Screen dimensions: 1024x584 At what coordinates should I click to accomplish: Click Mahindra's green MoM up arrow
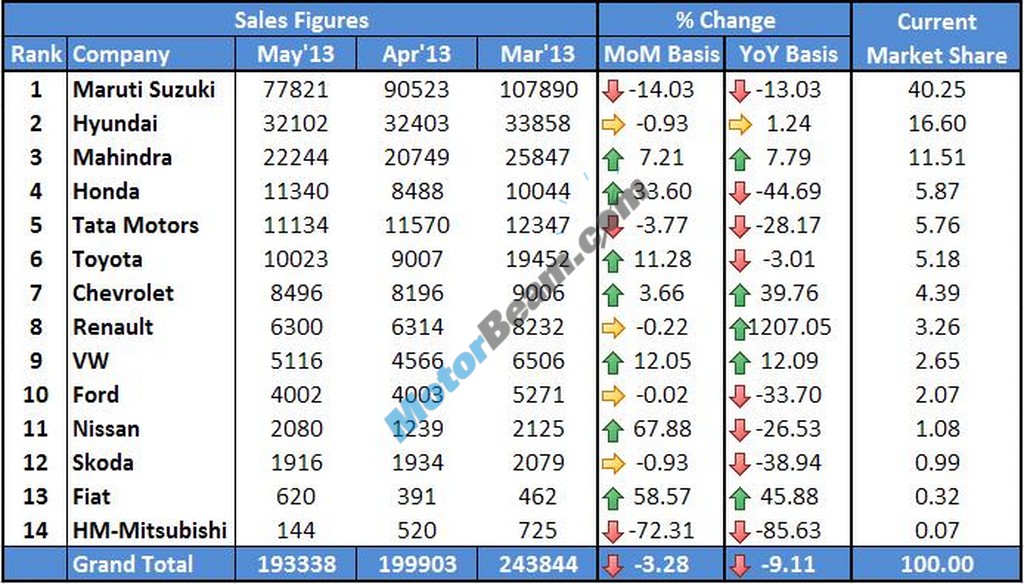click(x=613, y=159)
